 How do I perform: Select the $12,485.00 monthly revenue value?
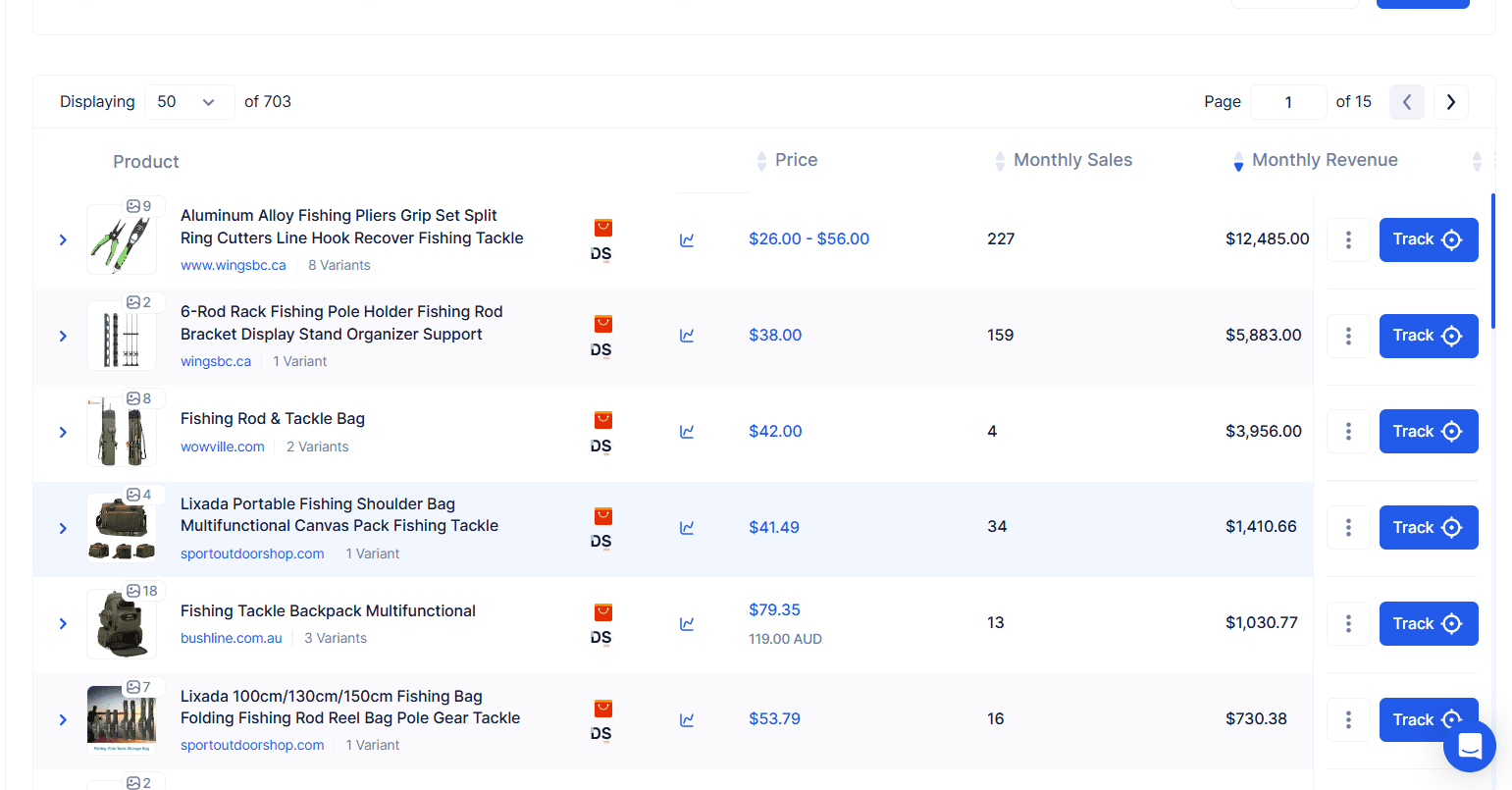(1268, 239)
